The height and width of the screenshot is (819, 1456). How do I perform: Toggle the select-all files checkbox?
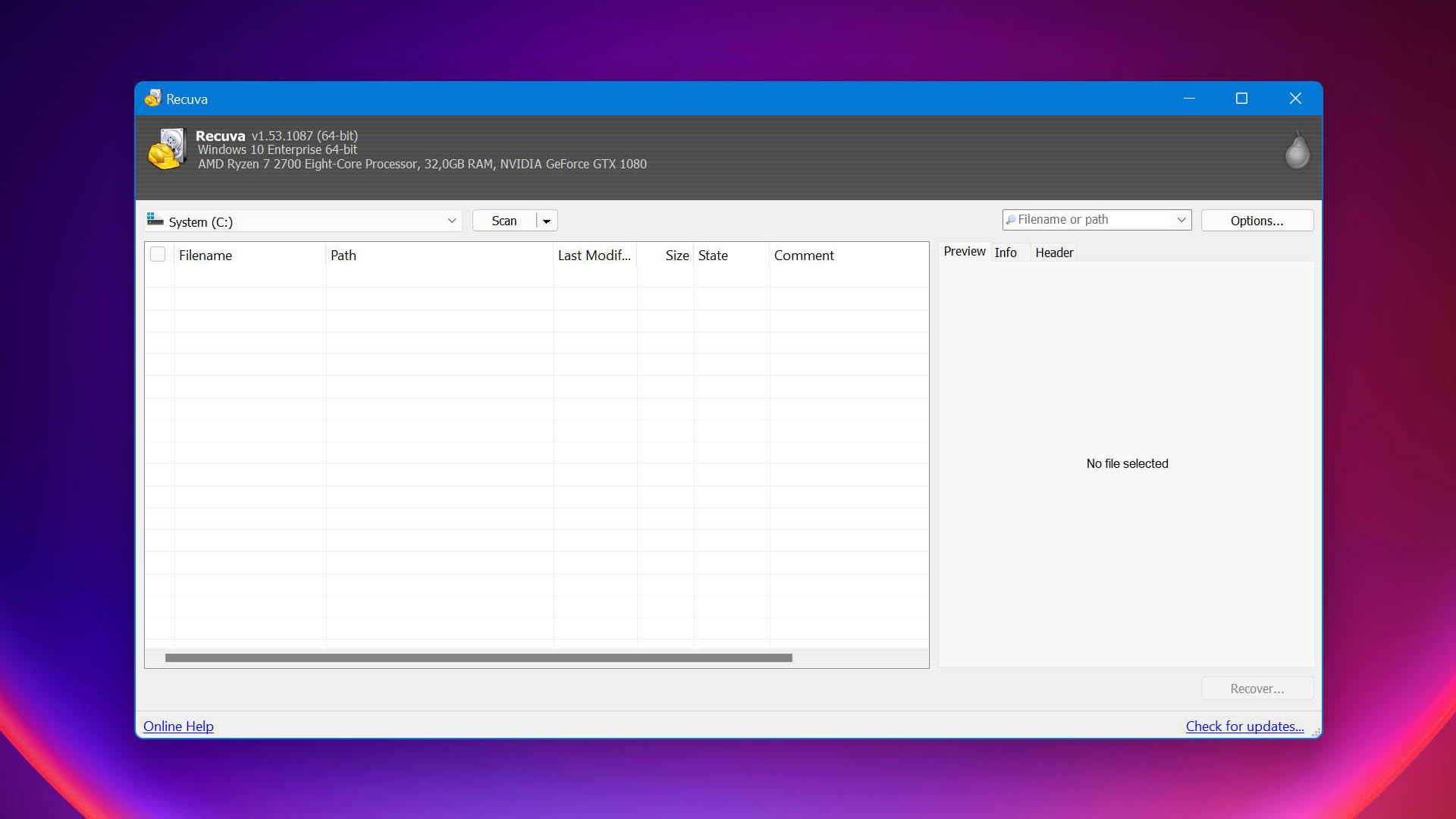pos(158,255)
